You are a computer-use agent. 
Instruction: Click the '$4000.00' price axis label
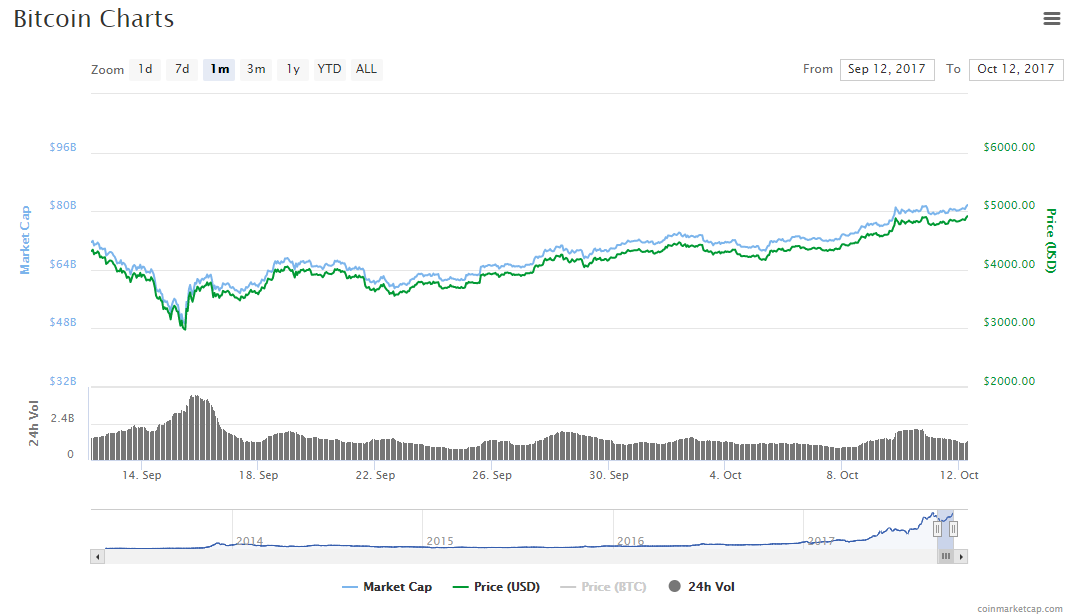coord(1009,265)
